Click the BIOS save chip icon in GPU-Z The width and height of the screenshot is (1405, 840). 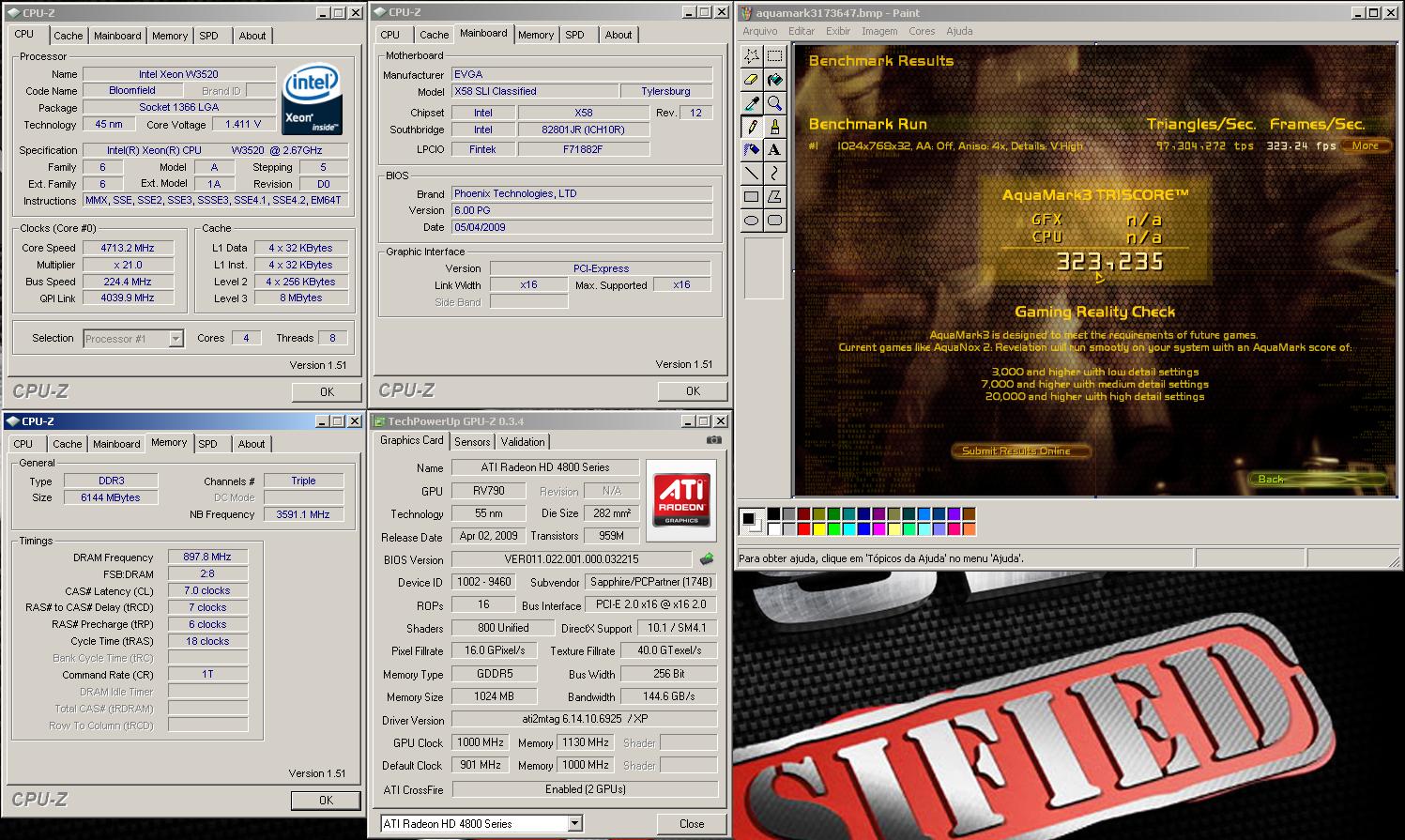pos(707,559)
